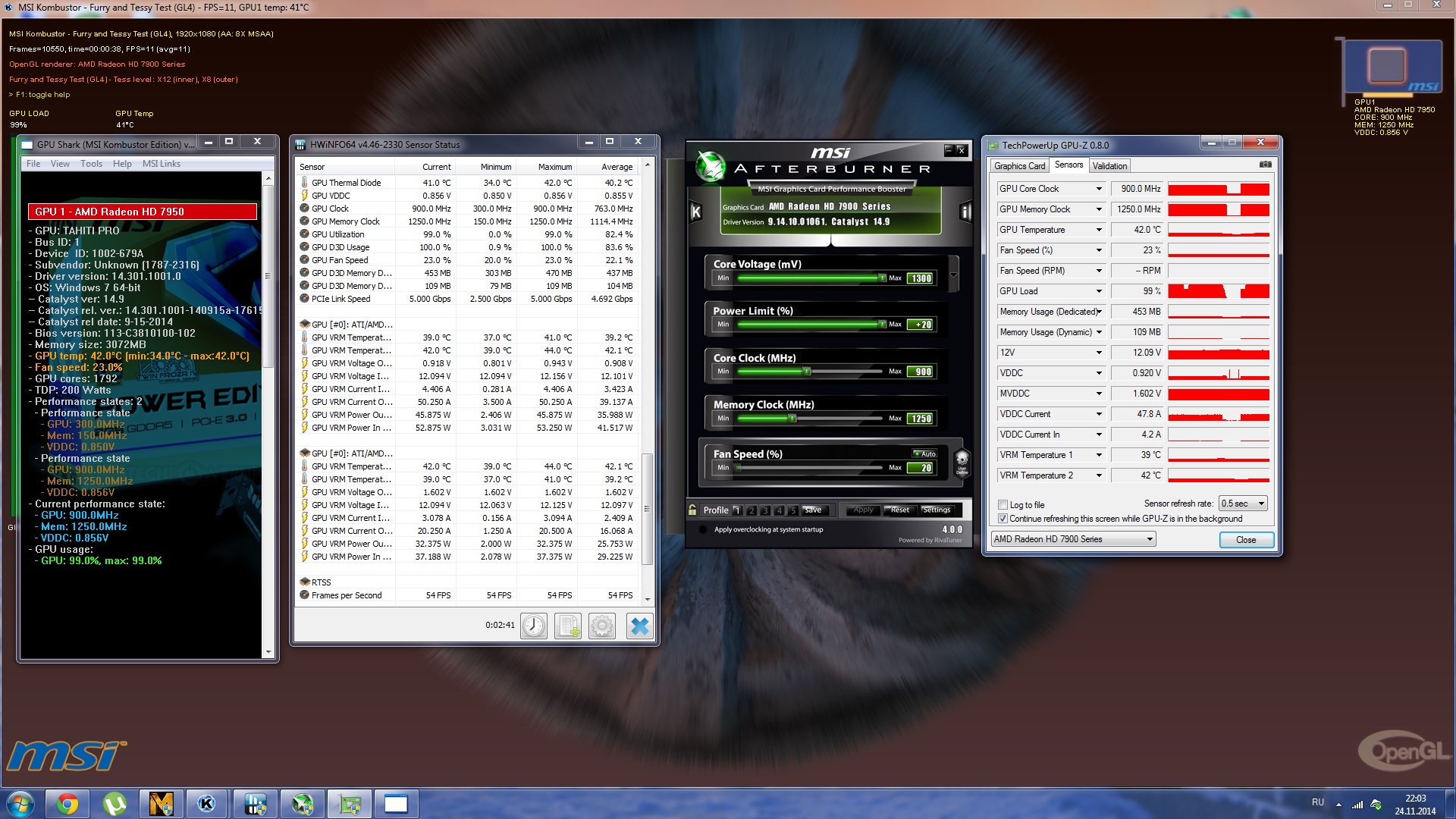Click the GPU-Z screenshot camera icon
Viewport: 1456px width, 819px height.
[1265, 165]
